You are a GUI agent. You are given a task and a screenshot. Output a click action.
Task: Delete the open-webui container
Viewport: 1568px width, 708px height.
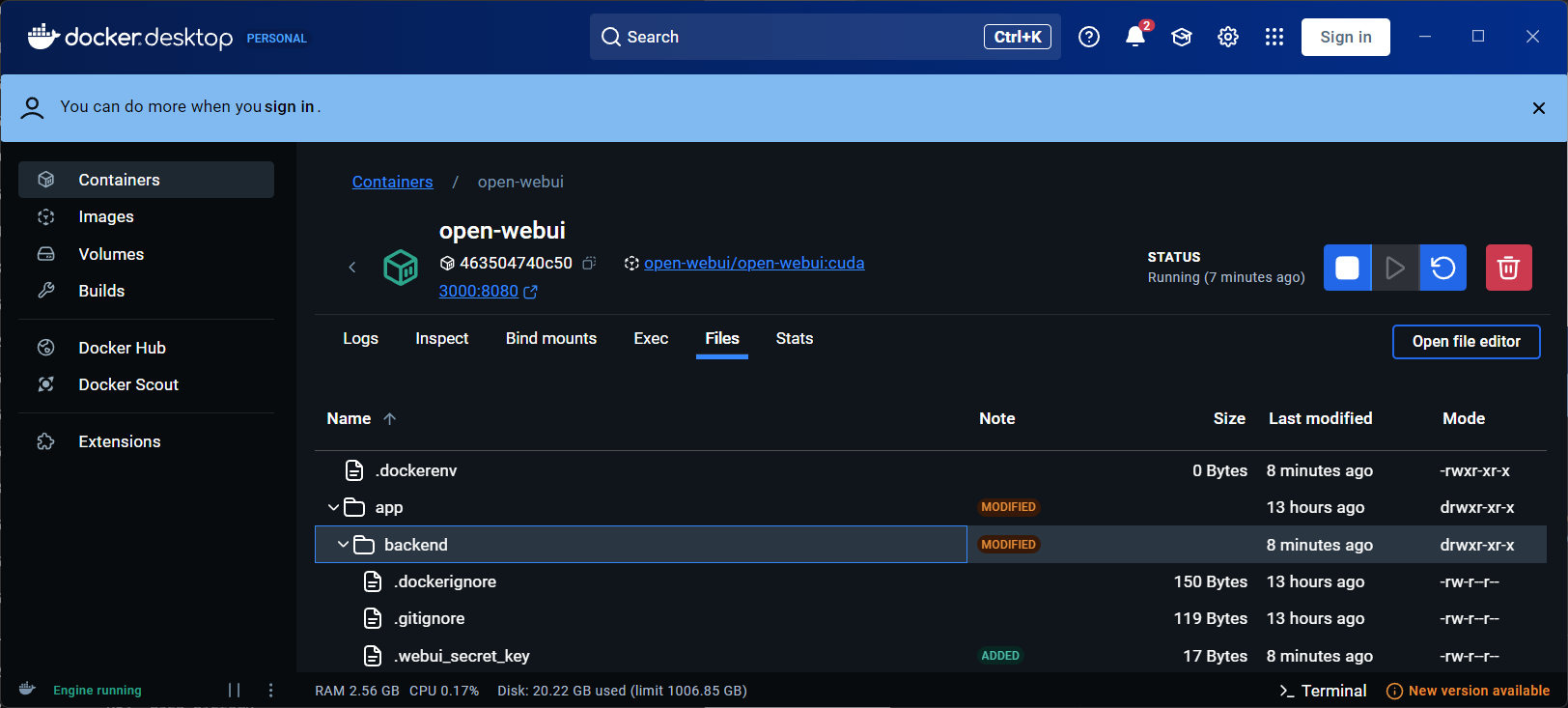tap(1508, 268)
